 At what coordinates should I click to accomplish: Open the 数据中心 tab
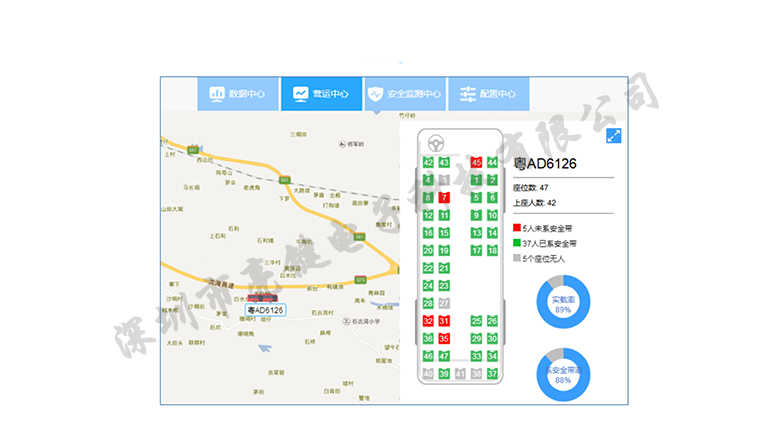tap(237, 94)
